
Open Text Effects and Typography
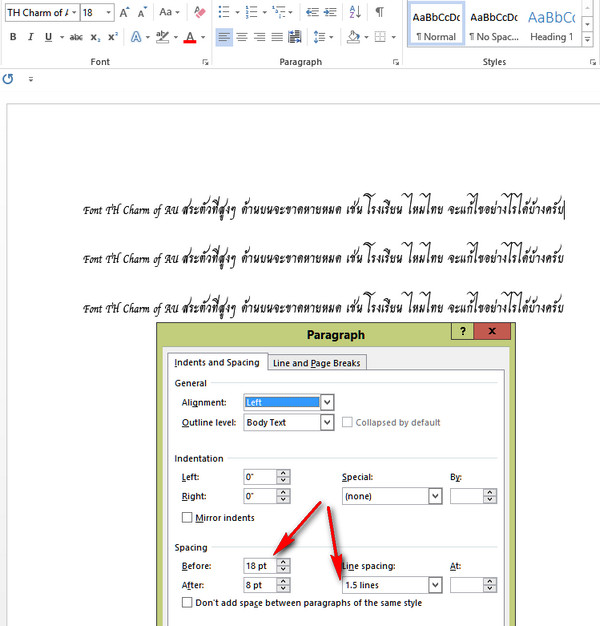coord(136,37)
